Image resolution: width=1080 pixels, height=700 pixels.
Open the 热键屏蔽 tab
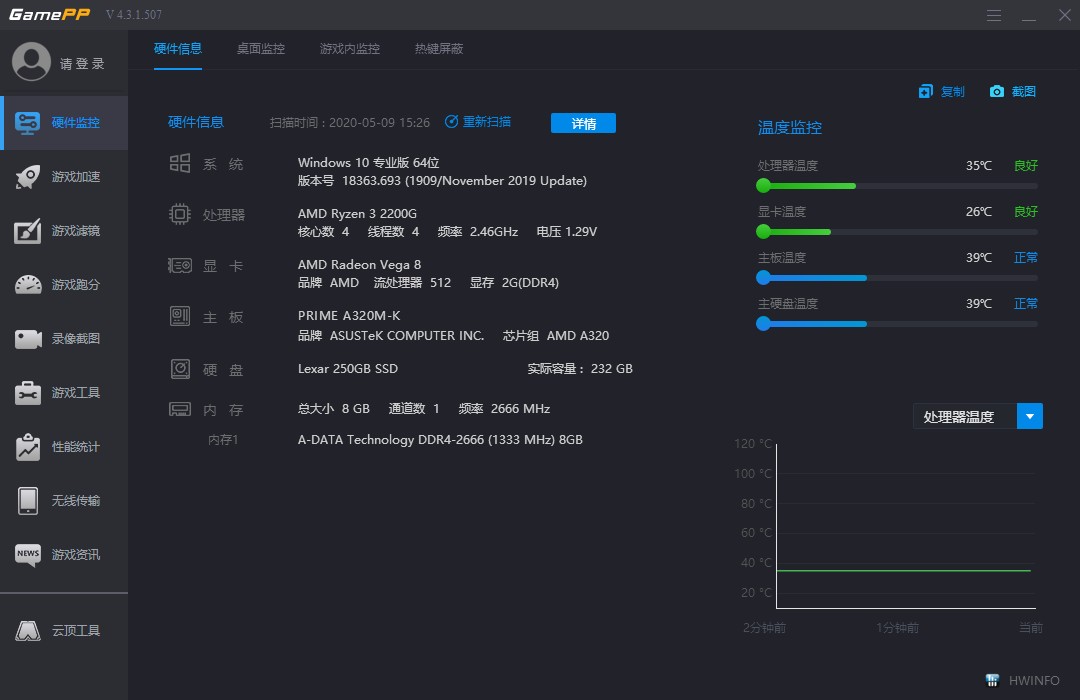pyautogui.click(x=438, y=48)
